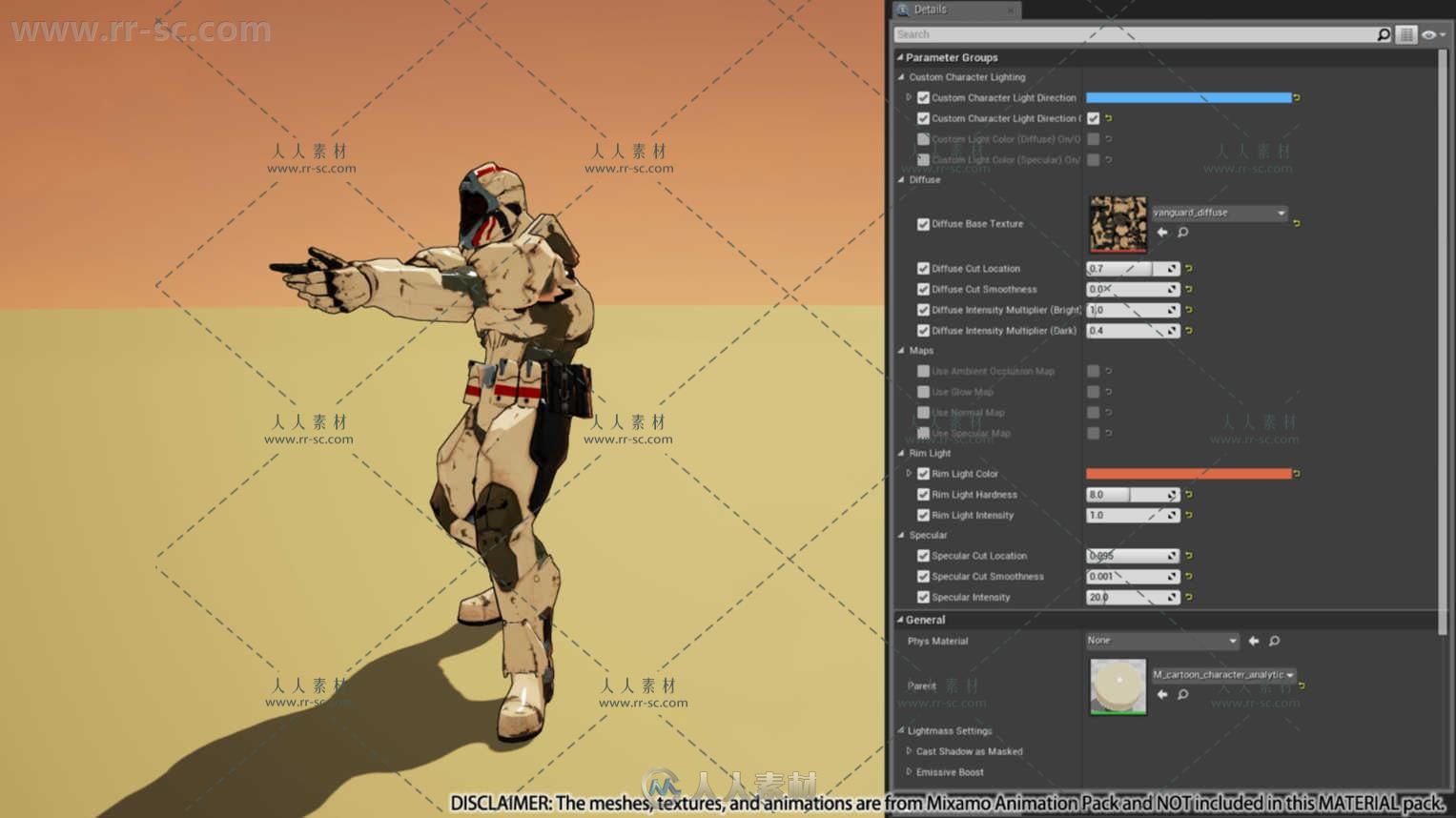This screenshot has height=818, width=1456.
Task: Reset Parent material to default
Action: click(1302, 685)
